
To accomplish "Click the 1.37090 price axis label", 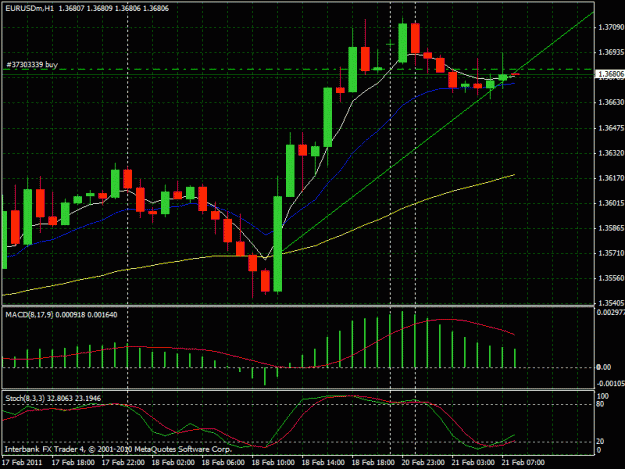I will tap(611, 27).
